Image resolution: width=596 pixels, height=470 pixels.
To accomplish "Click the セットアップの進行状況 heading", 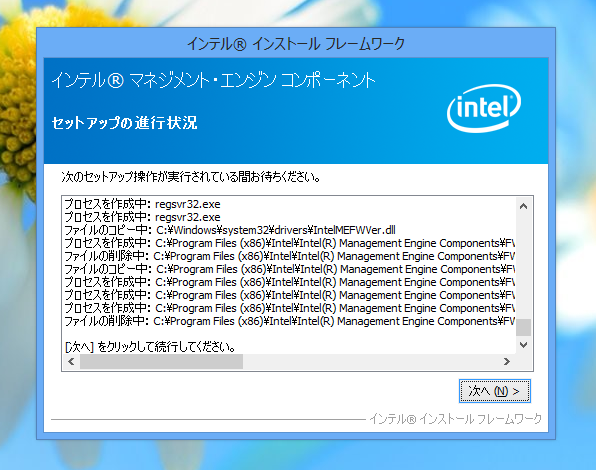I will (124, 123).
